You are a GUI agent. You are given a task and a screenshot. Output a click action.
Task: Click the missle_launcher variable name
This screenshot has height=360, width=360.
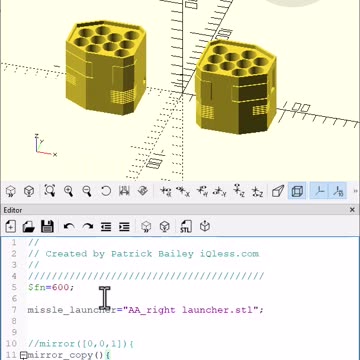(72, 310)
